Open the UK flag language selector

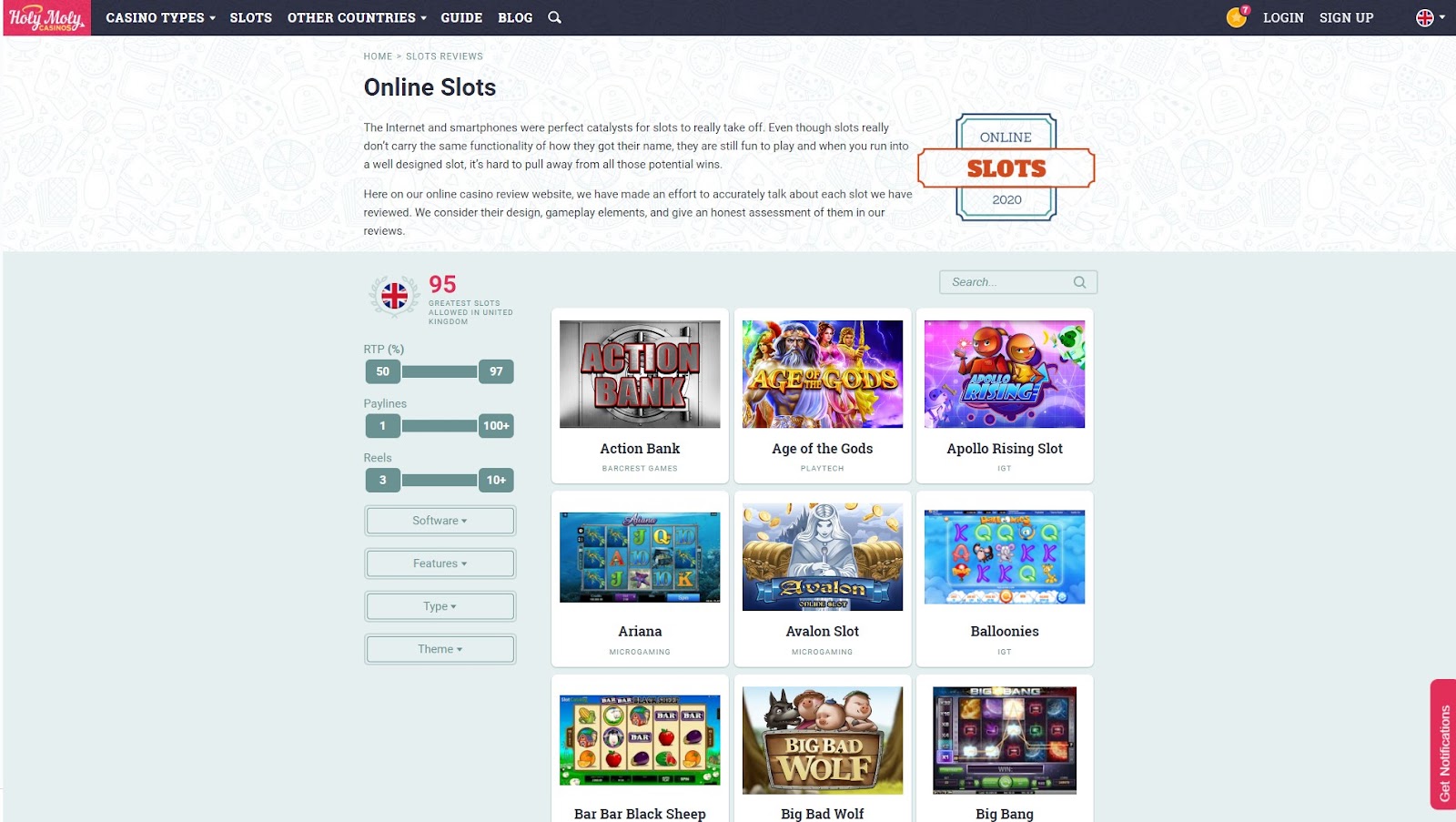pyautogui.click(x=1431, y=17)
